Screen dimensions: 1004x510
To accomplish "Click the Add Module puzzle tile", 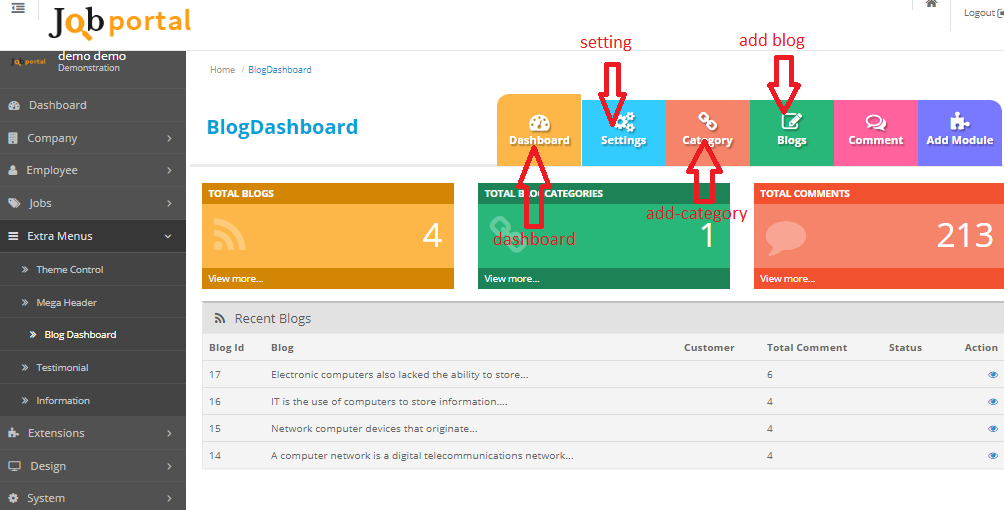I will click(959, 130).
